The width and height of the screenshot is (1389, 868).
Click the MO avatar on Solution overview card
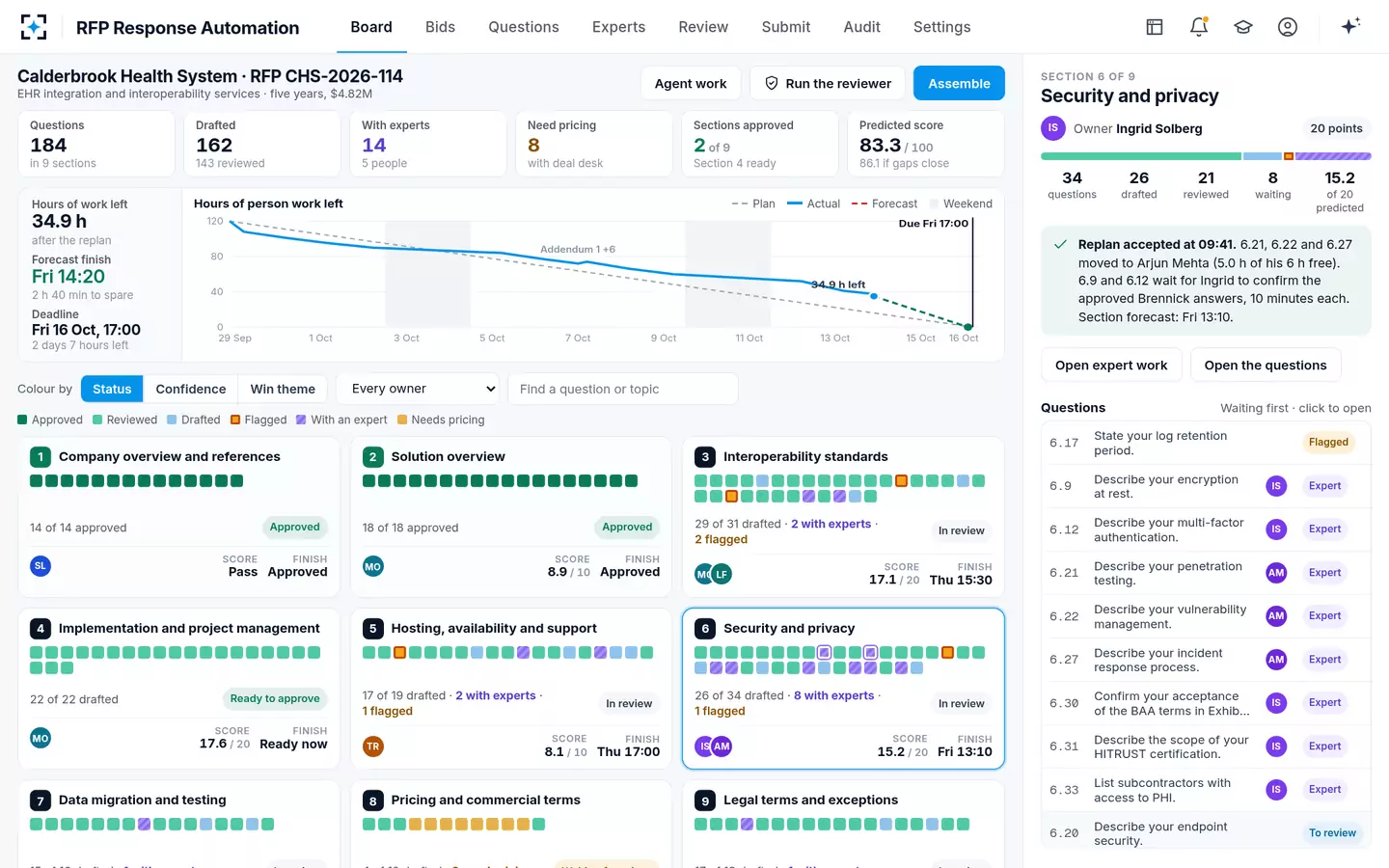[x=373, y=566]
